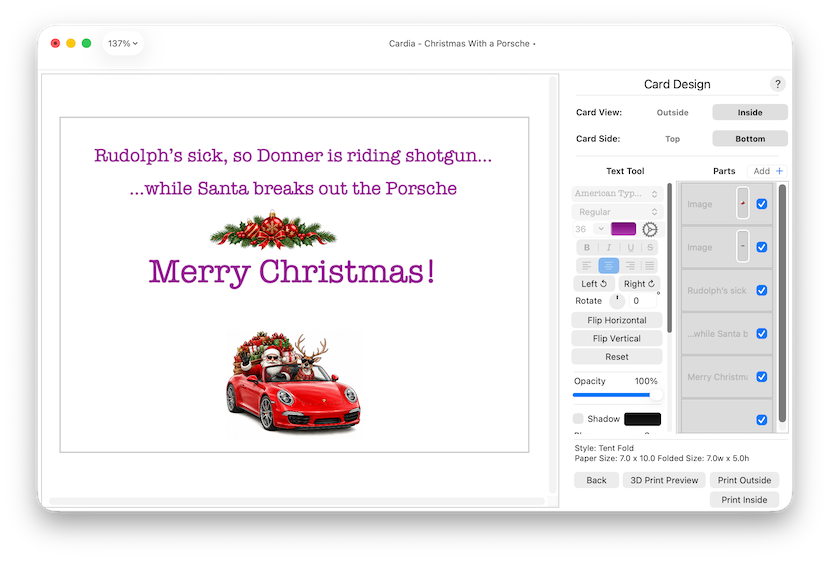Screen dimensions: 830x561
Task: Toggle the last unnamed part checkbox
Action: (x=762, y=420)
